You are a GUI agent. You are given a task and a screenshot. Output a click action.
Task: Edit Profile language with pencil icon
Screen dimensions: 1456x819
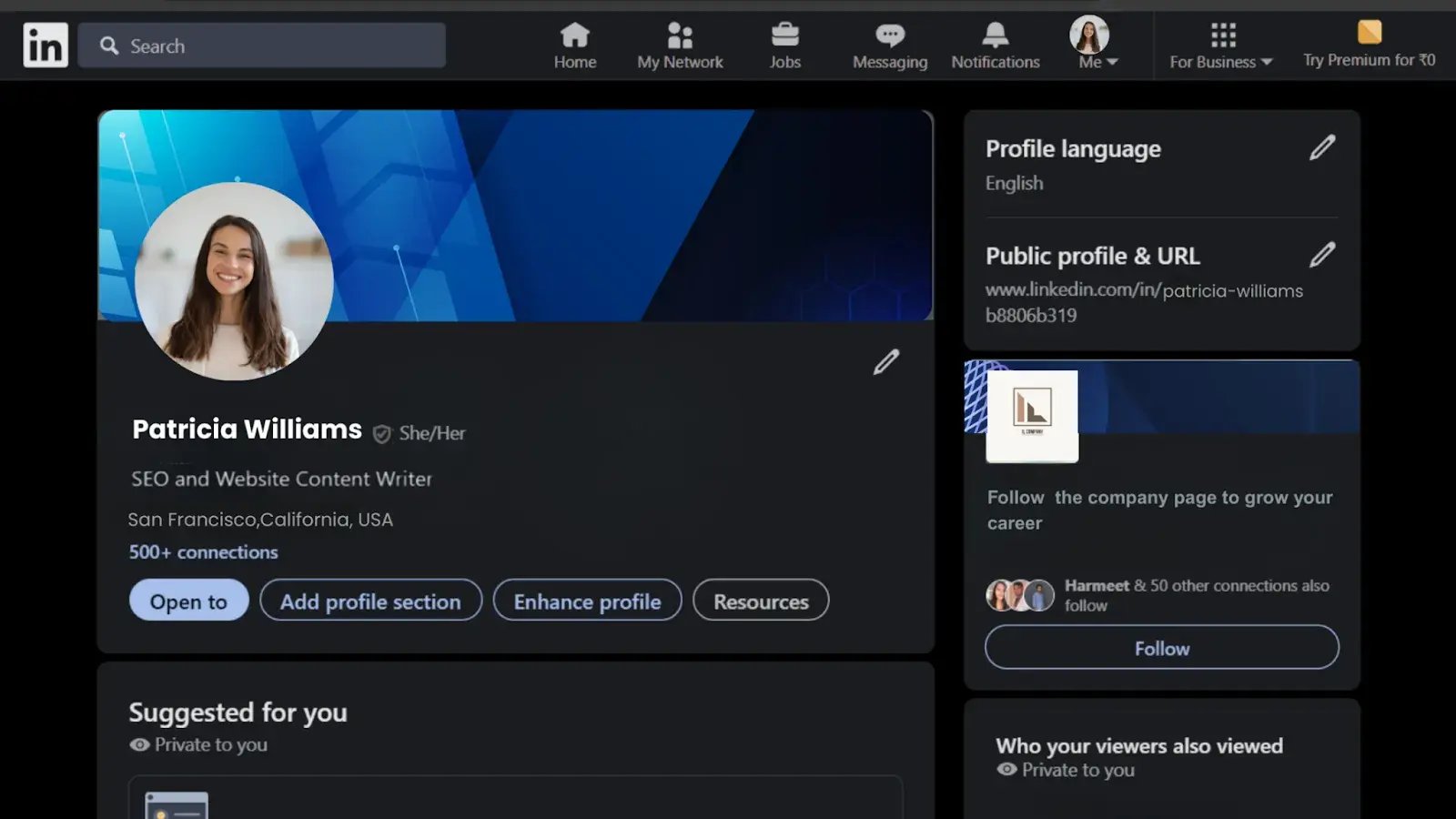pyautogui.click(x=1321, y=147)
